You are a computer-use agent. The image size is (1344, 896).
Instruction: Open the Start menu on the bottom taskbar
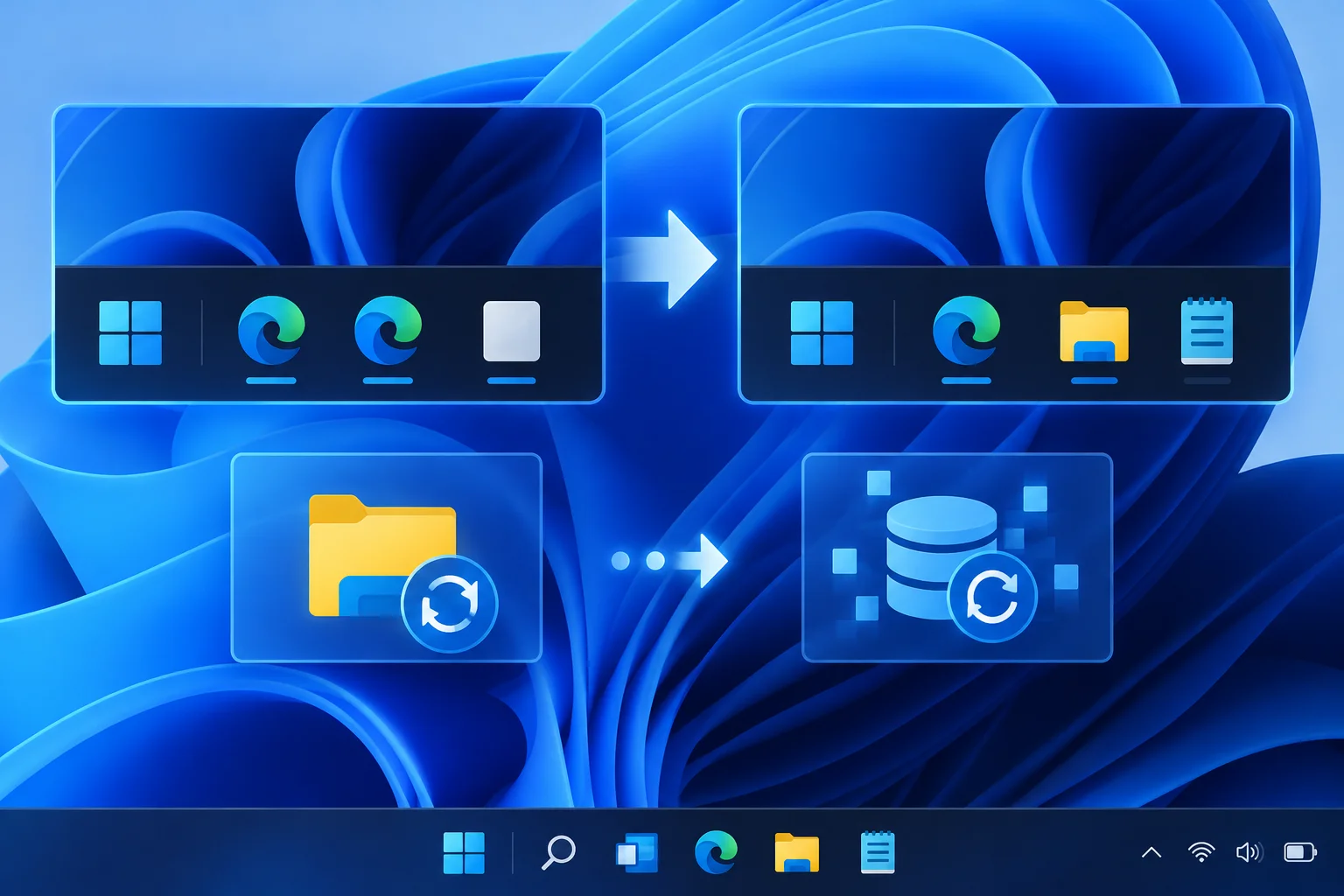(x=464, y=852)
